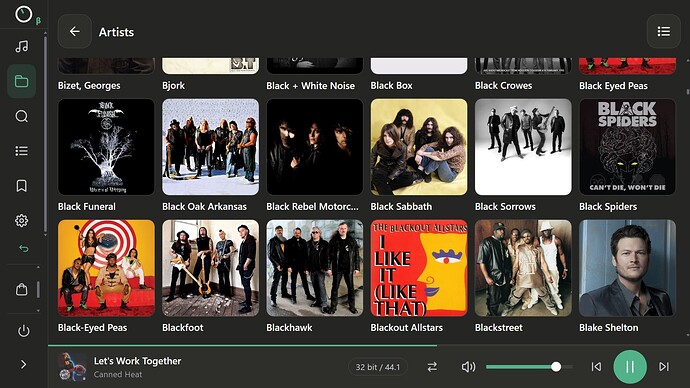Open the bookmark icon in sidebar
The height and width of the screenshot is (388, 690).
coord(22,186)
